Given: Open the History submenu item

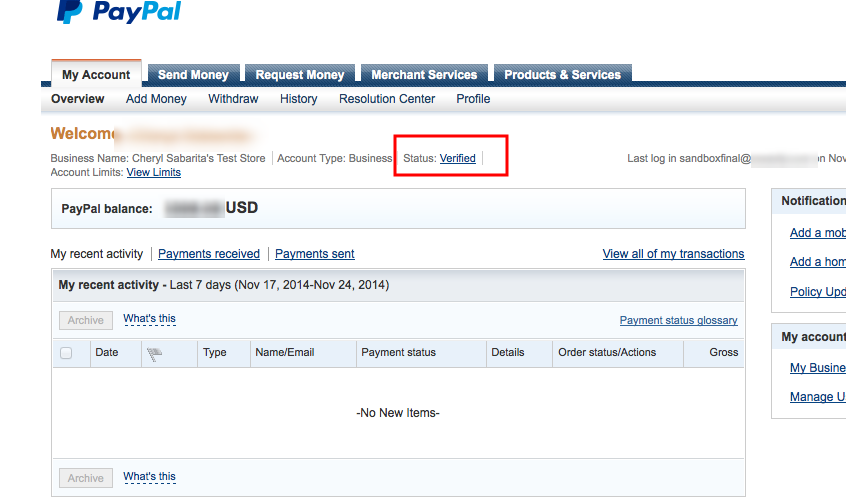Looking at the screenshot, I should pos(298,99).
